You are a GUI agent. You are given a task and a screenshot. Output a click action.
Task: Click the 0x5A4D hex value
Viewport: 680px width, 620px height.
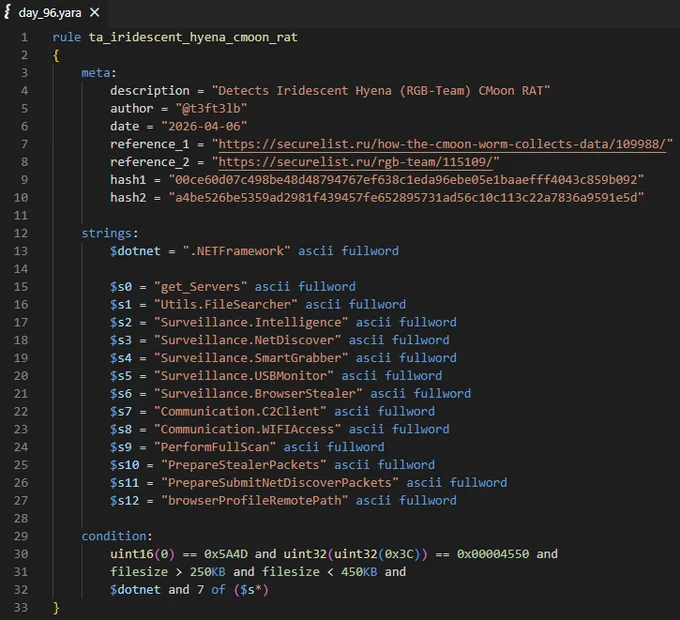(x=226, y=554)
